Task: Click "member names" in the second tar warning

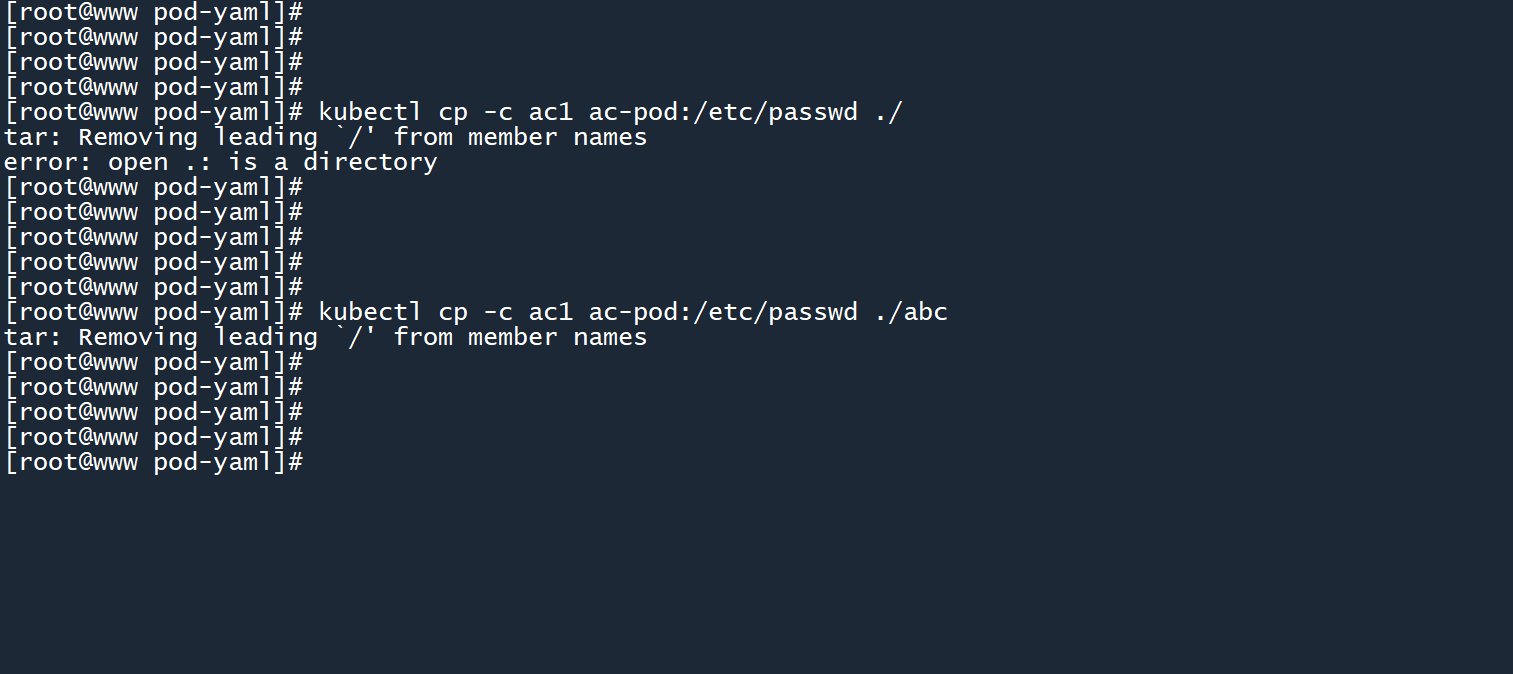Action: pyautogui.click(x=557, y=337)
